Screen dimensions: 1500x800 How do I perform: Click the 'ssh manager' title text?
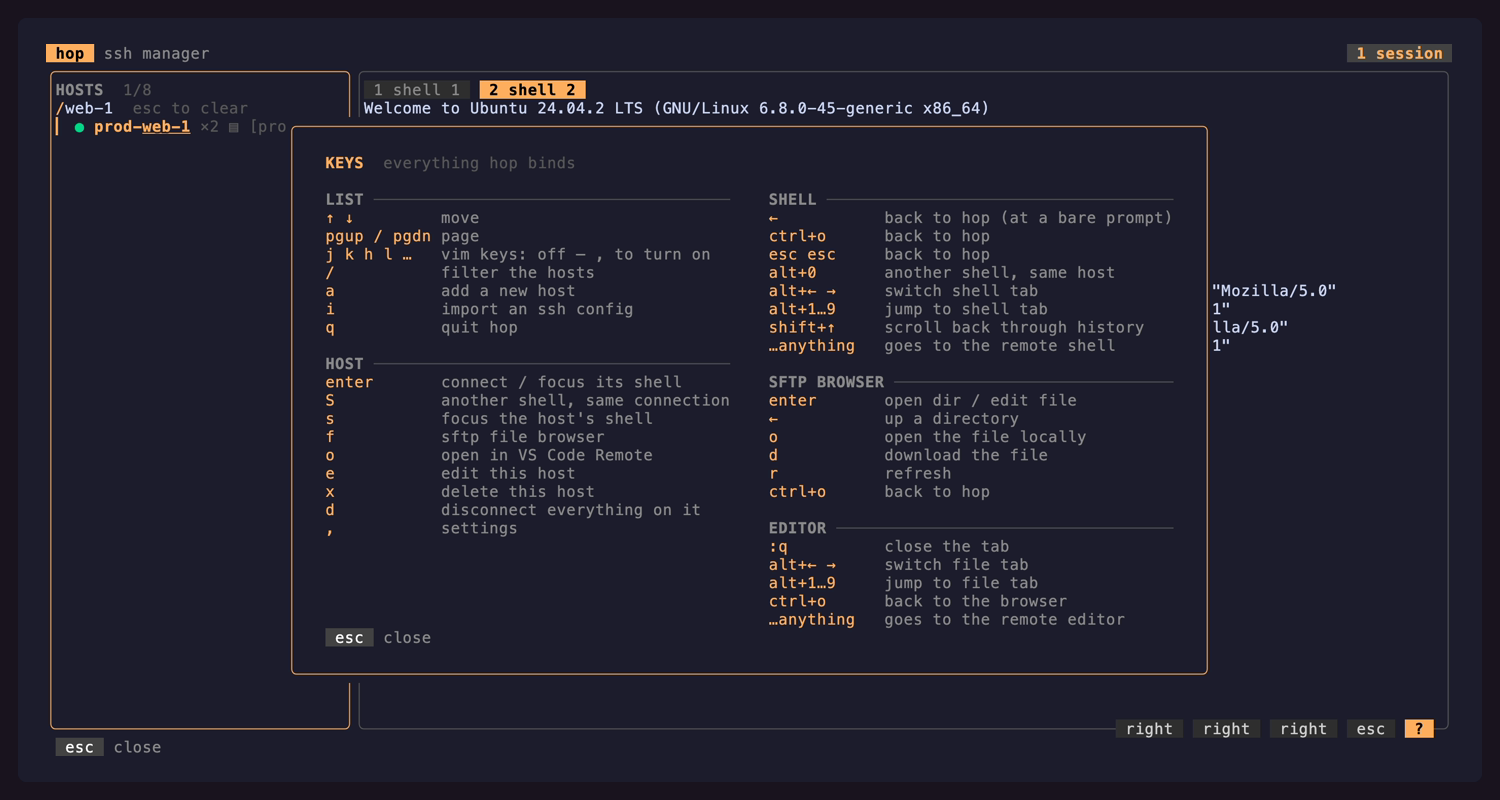(x=157, y=53)
